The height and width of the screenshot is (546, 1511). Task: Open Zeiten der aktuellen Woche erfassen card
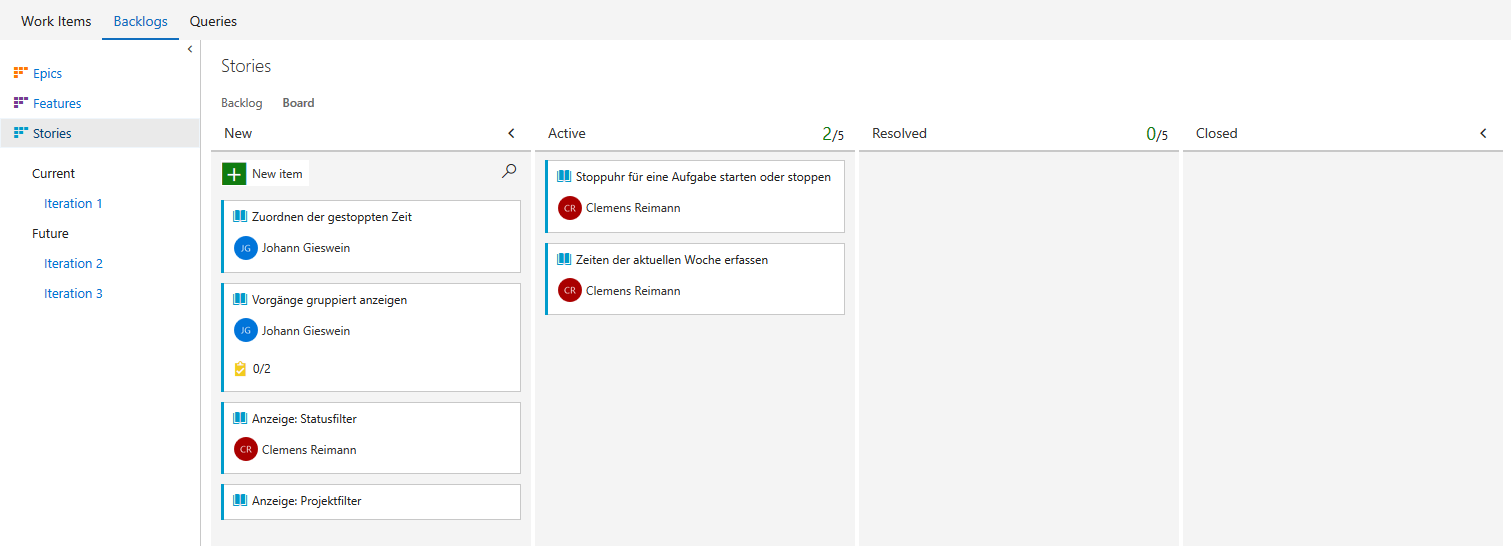(695, 279)
